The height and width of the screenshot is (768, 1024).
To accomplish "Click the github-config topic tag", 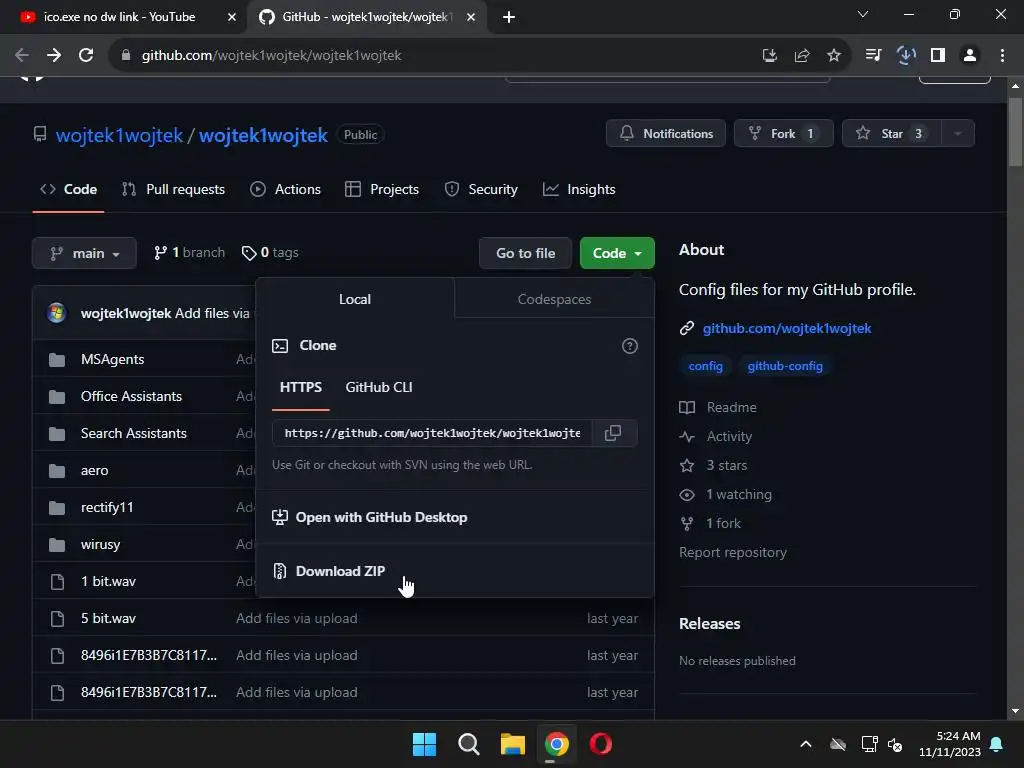I will click(785, 366).
